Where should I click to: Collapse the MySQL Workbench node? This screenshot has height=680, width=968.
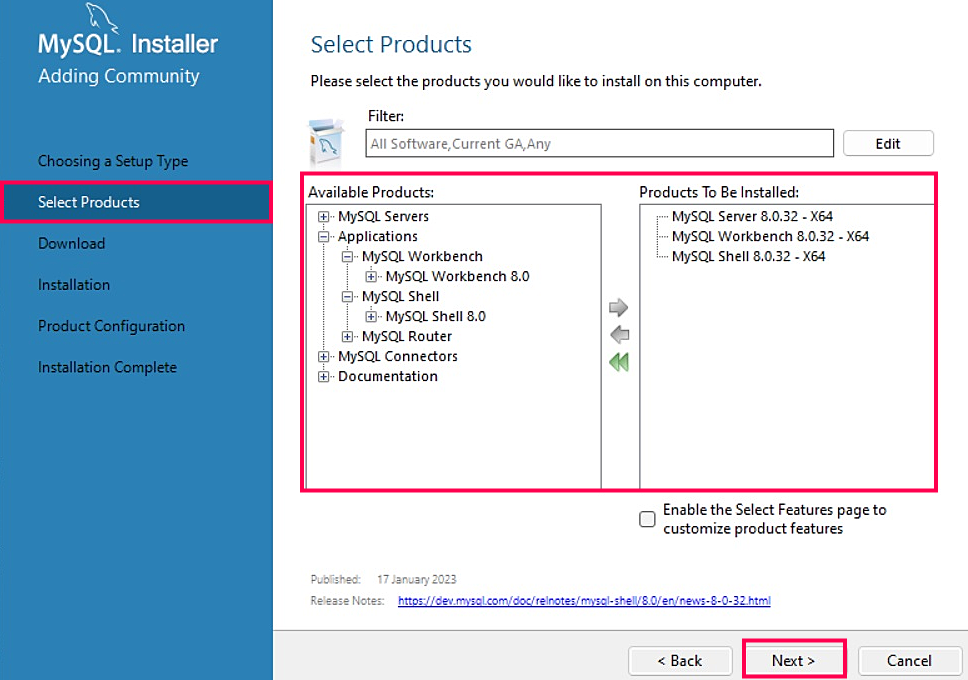348,256
